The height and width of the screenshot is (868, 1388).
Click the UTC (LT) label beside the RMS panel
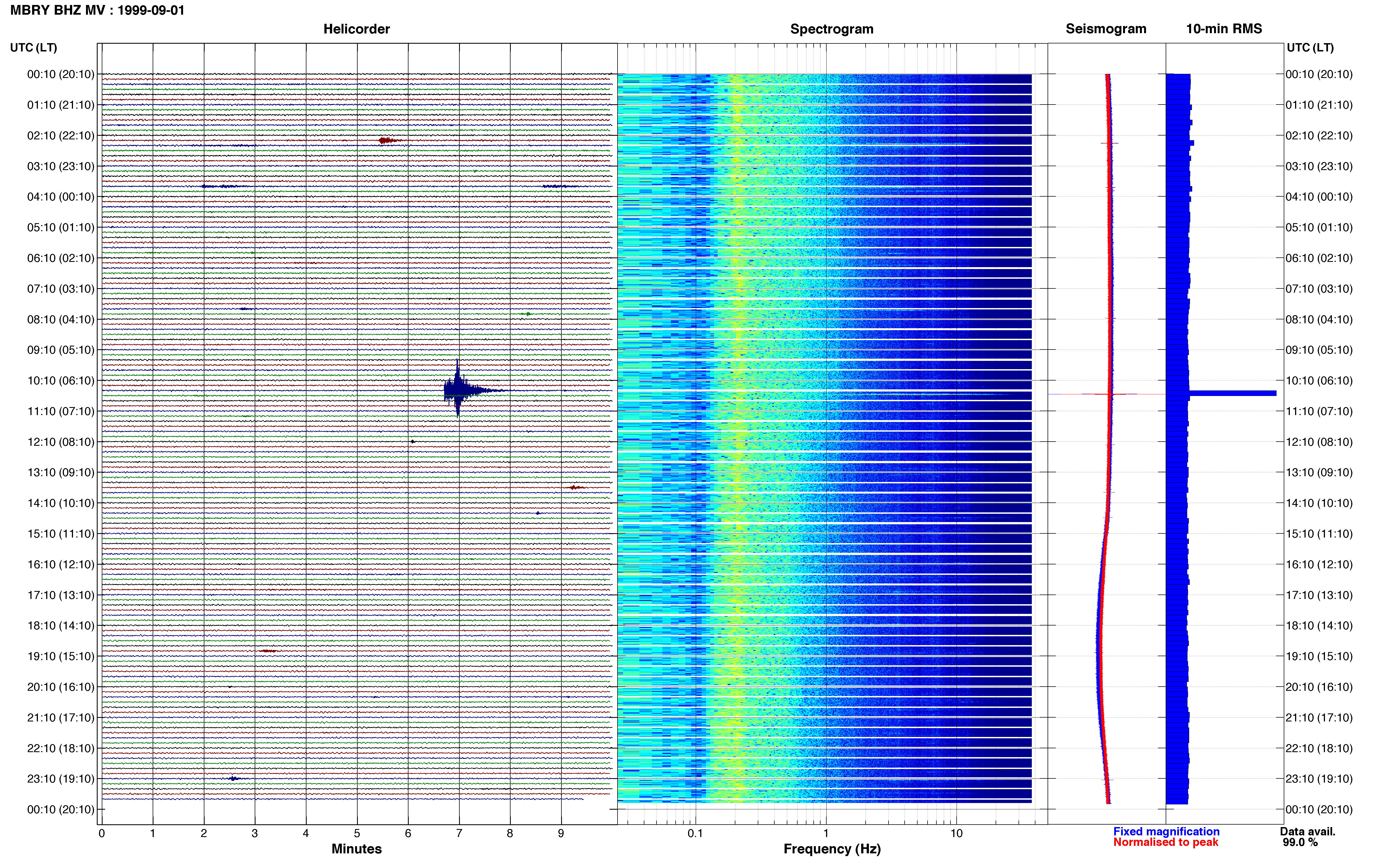coord(1310,48)
